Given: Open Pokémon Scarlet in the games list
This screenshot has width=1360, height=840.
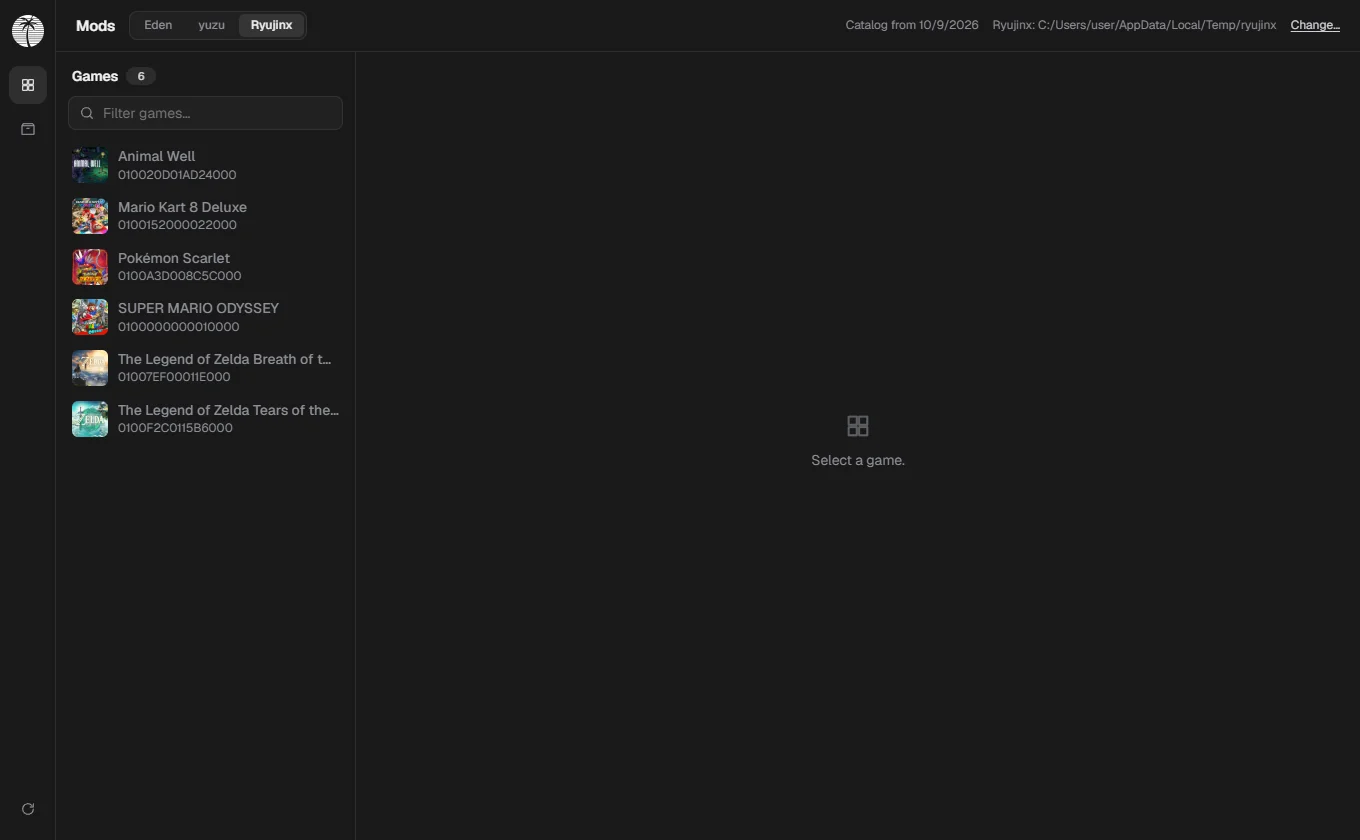Looking at the screenshot, I should click(x=205, y=267).
